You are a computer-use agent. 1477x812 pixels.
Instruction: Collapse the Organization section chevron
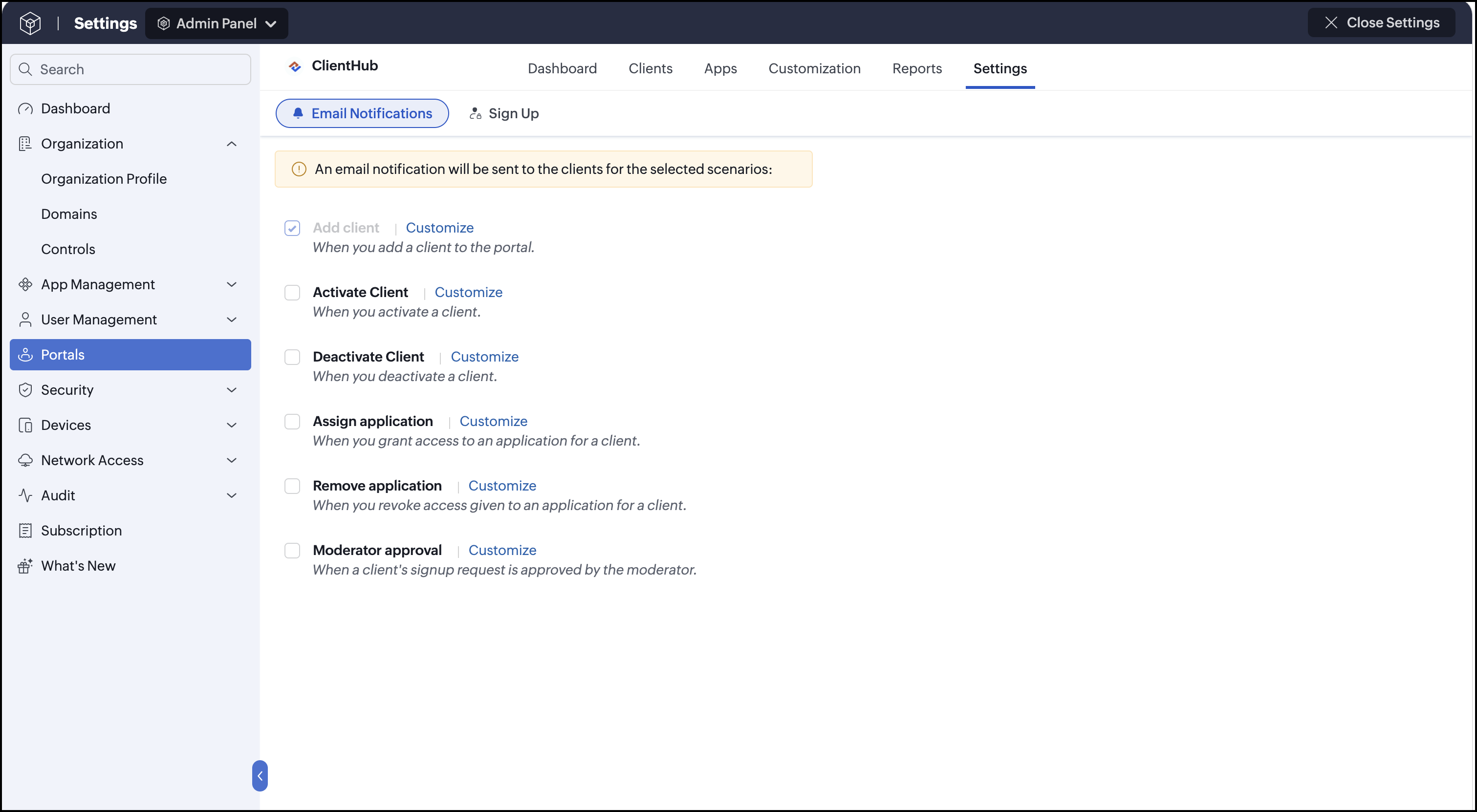click(x=232, y=144)
